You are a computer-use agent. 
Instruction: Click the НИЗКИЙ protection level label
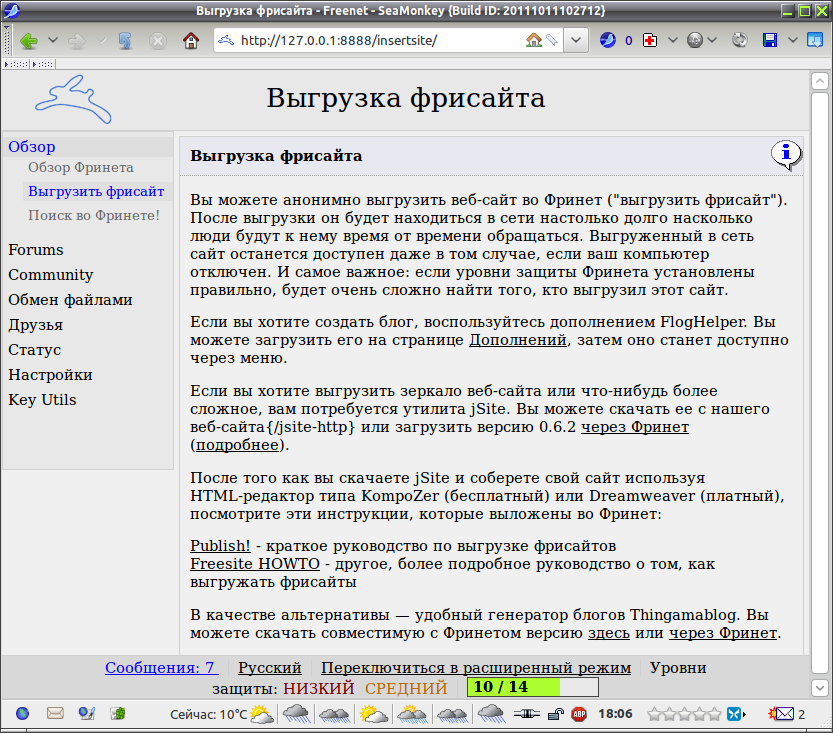(x=319, y=688)
